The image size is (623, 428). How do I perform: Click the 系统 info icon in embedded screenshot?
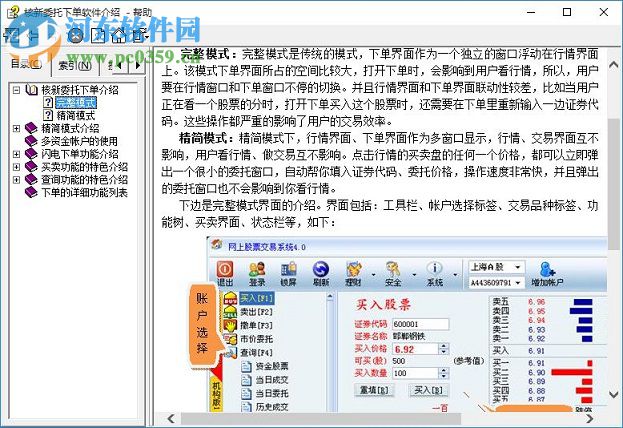click(x=435, y=274)
